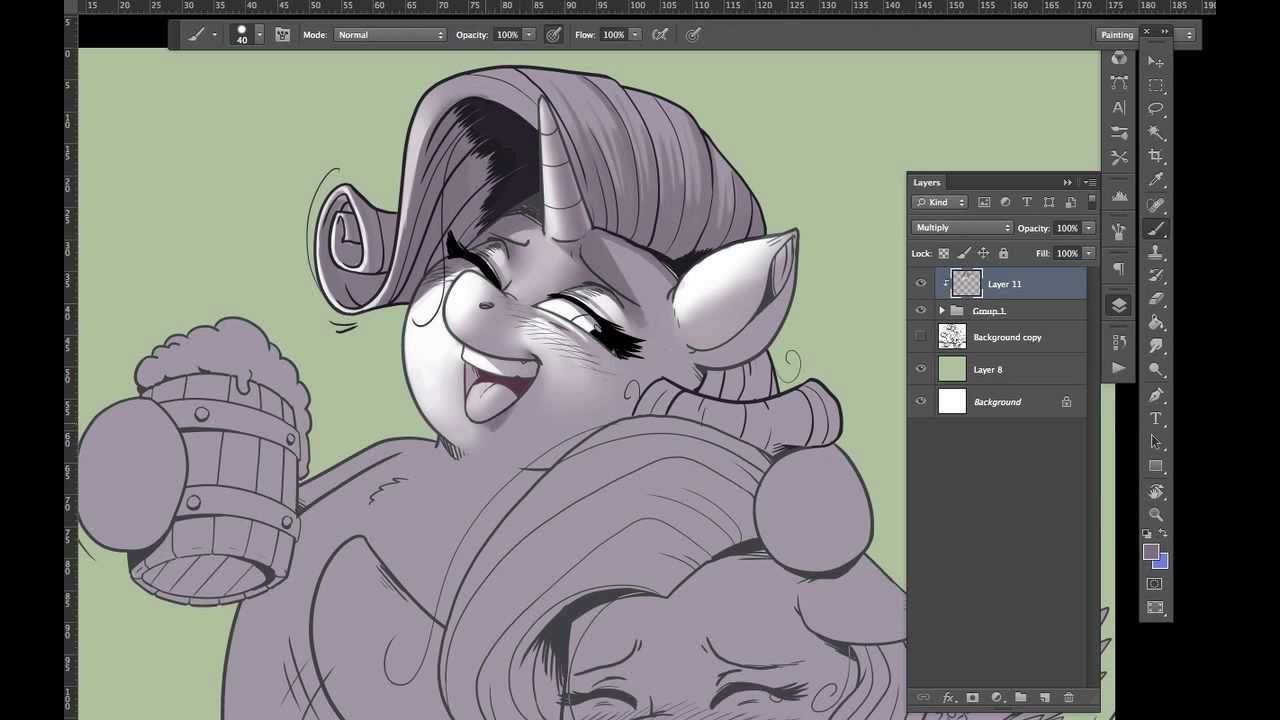Screen dimensions: 1280x720
Task: Open layer Opacity dropdown arrow
Action: [x=1089, y=228]
